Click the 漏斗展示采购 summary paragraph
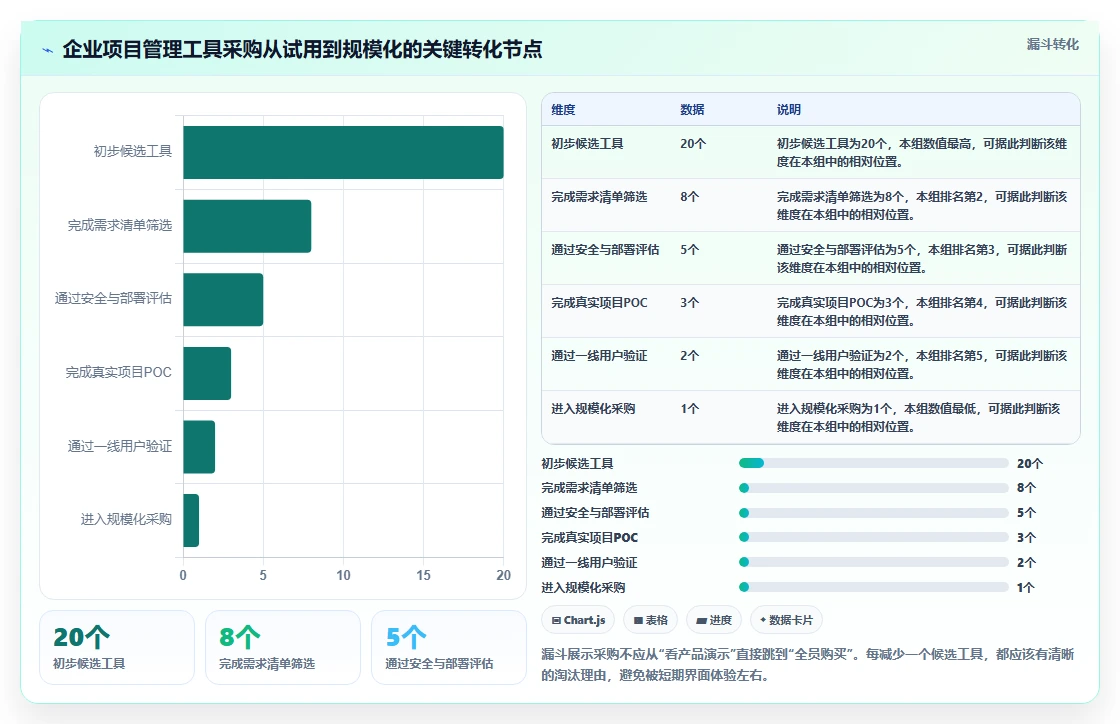This screenshot has height=724, width=1120. click(808, 665)
